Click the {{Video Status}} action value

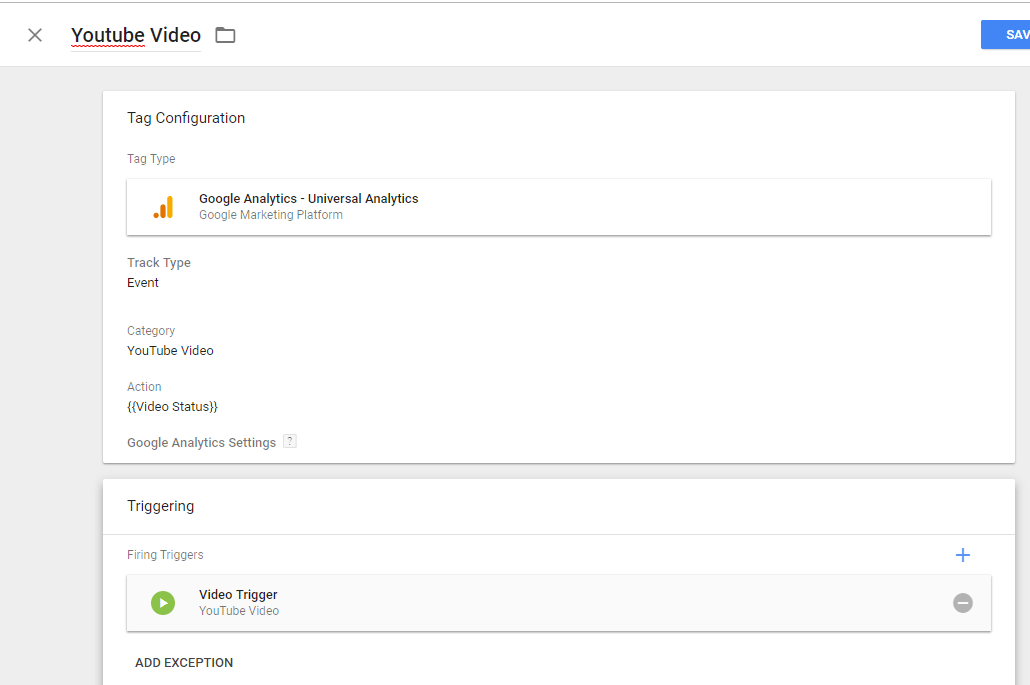172,407
